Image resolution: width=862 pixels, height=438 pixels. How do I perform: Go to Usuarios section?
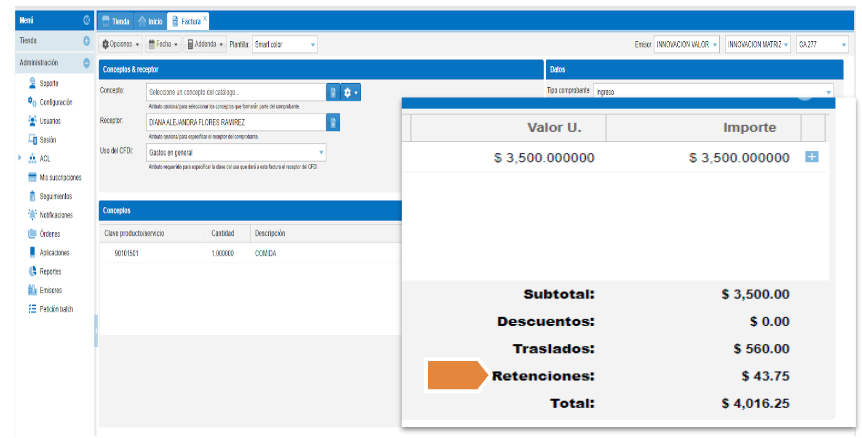(x=50, y=121)
